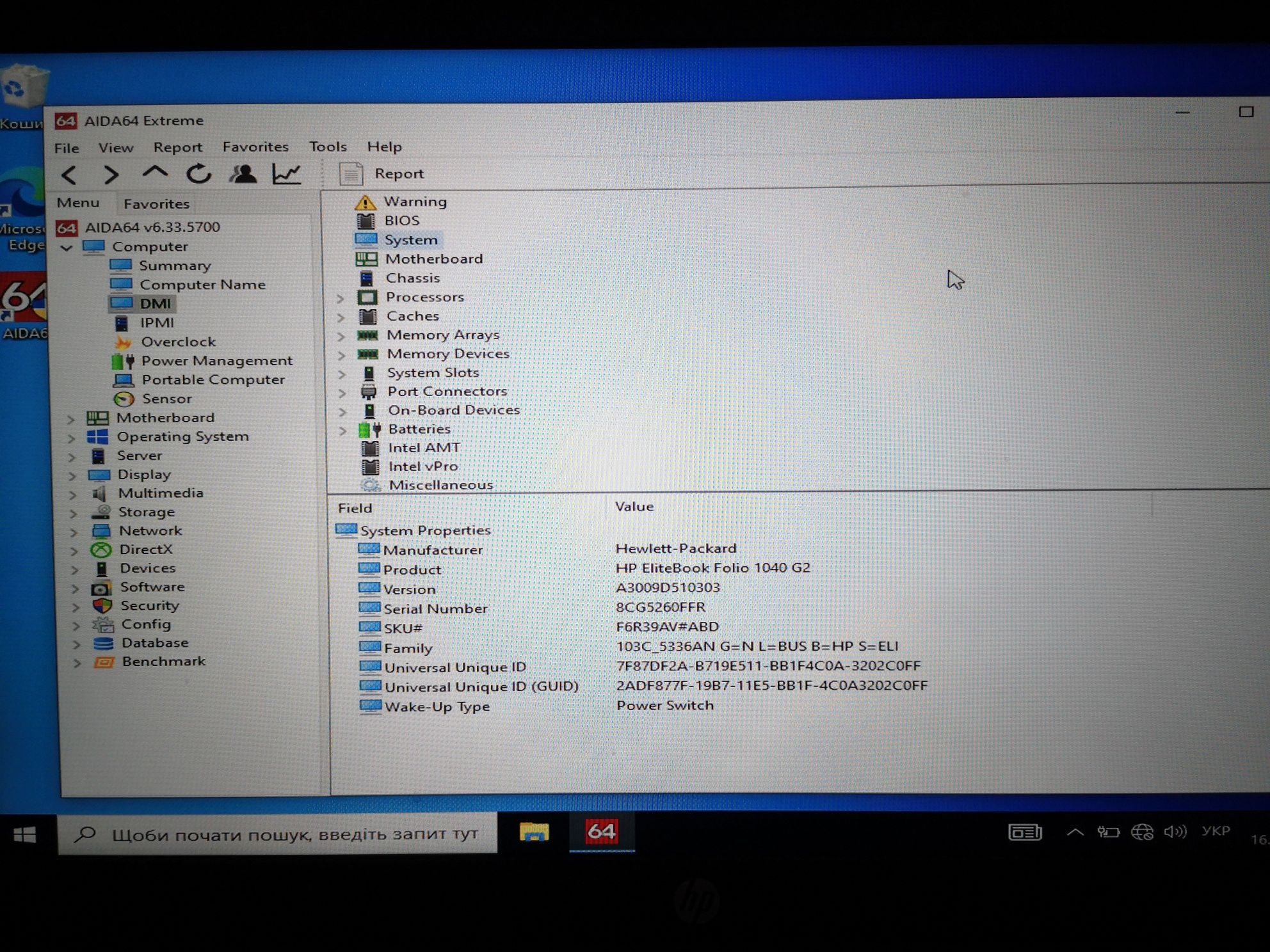This screenshot has height=952, width=1270.
Task: Click the Serial Number value 8CG5260FFR
Action: point(660,607)
